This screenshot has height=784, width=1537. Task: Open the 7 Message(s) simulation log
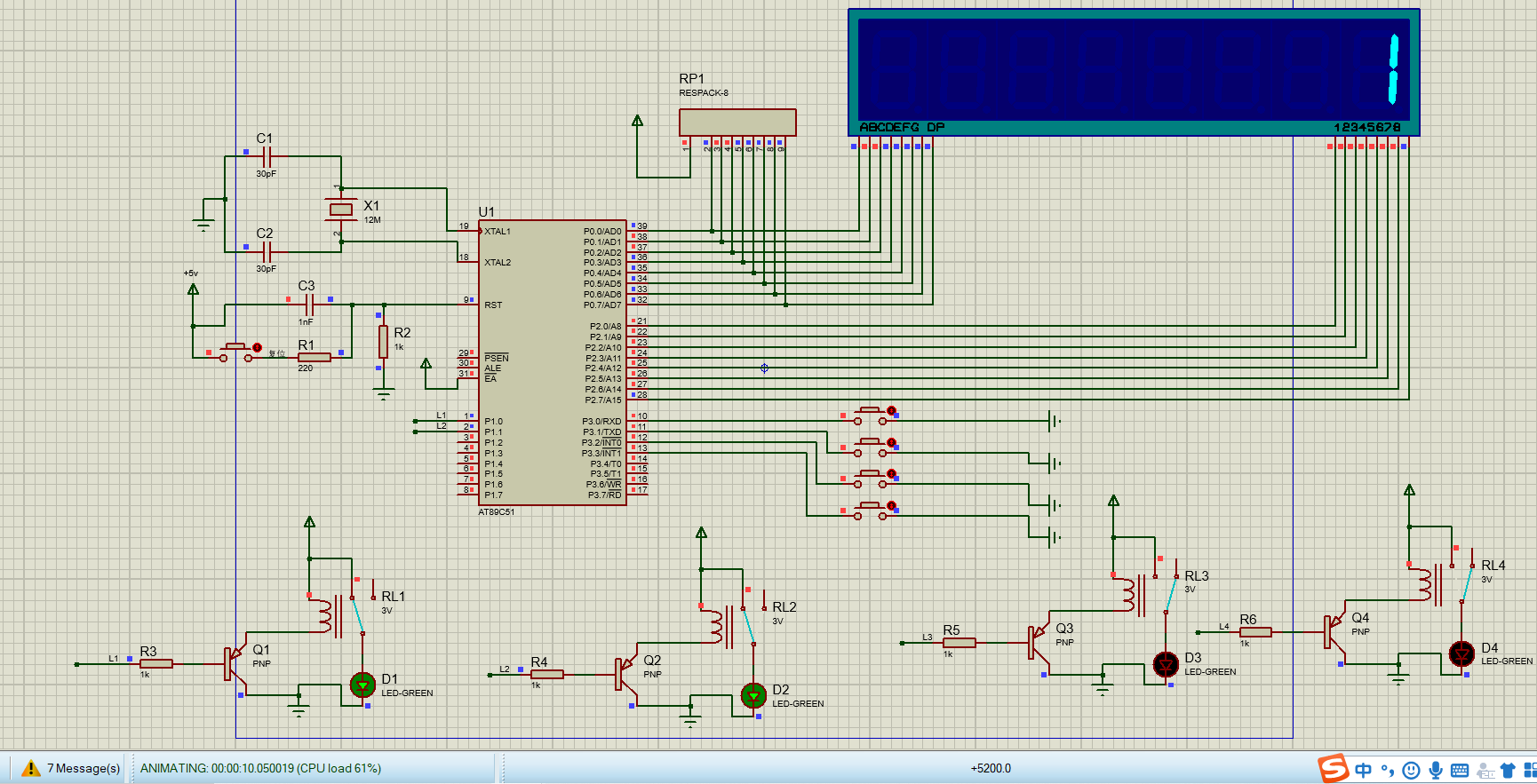point(83,768)
